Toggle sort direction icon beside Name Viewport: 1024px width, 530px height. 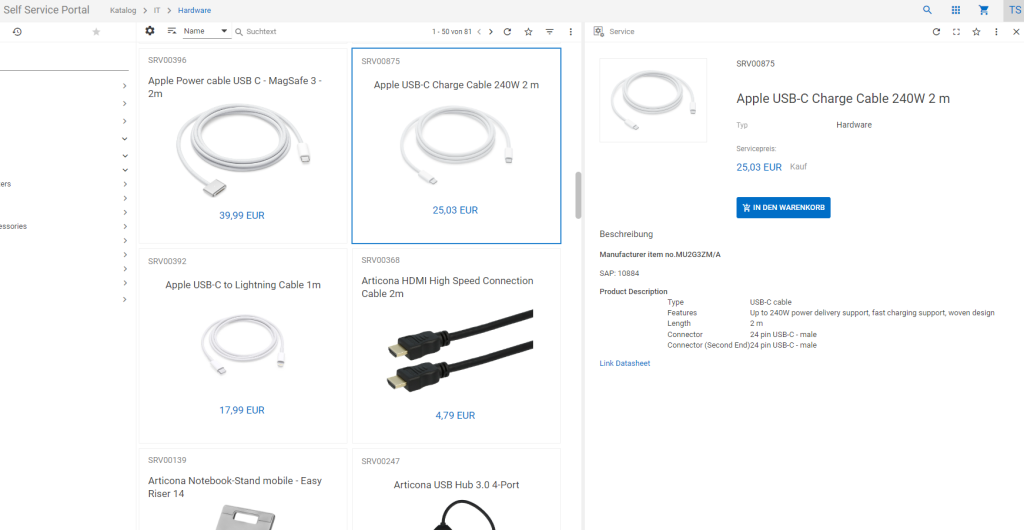pos(172,31)
